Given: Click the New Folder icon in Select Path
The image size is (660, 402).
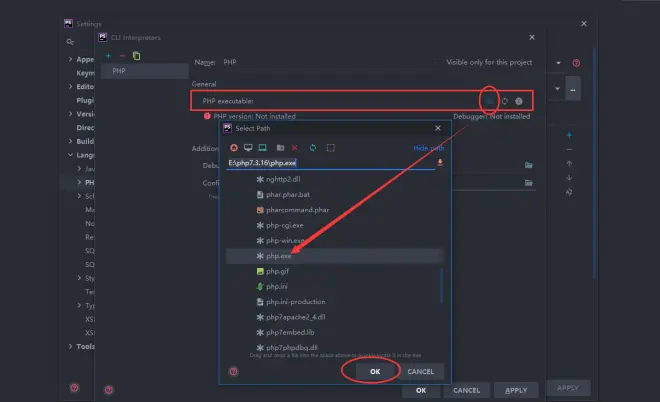Looking at the screenshot, I should click(x=280, y=148).
